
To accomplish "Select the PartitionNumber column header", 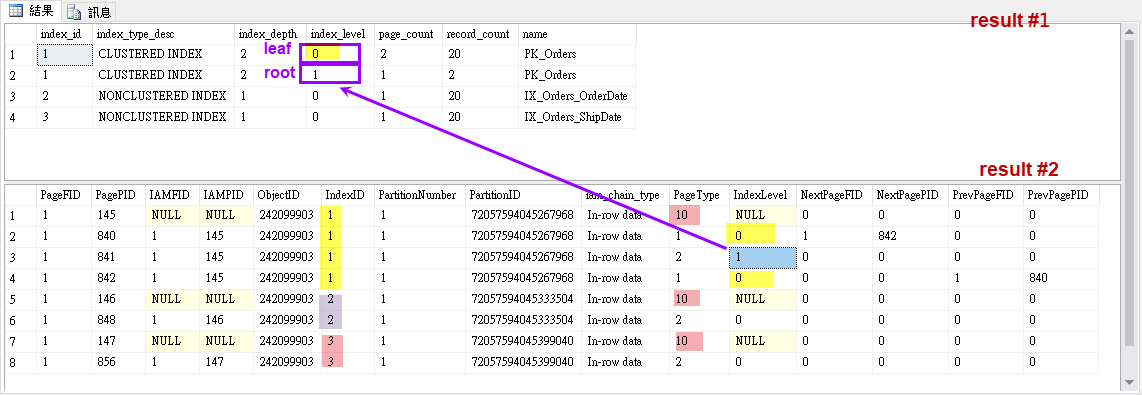I will point(420,195).
